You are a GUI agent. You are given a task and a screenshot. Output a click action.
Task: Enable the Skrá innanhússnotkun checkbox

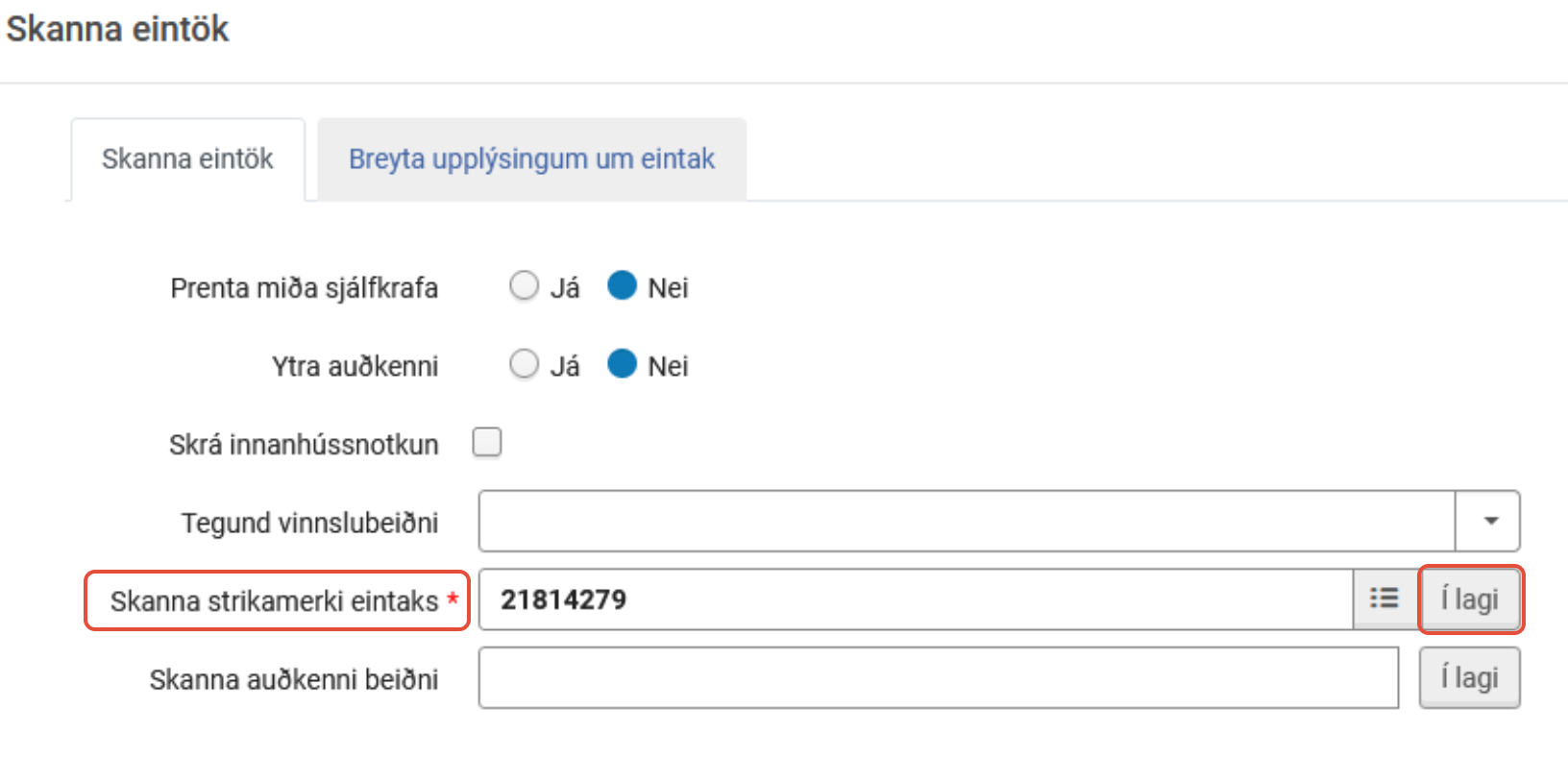point(487,443)
